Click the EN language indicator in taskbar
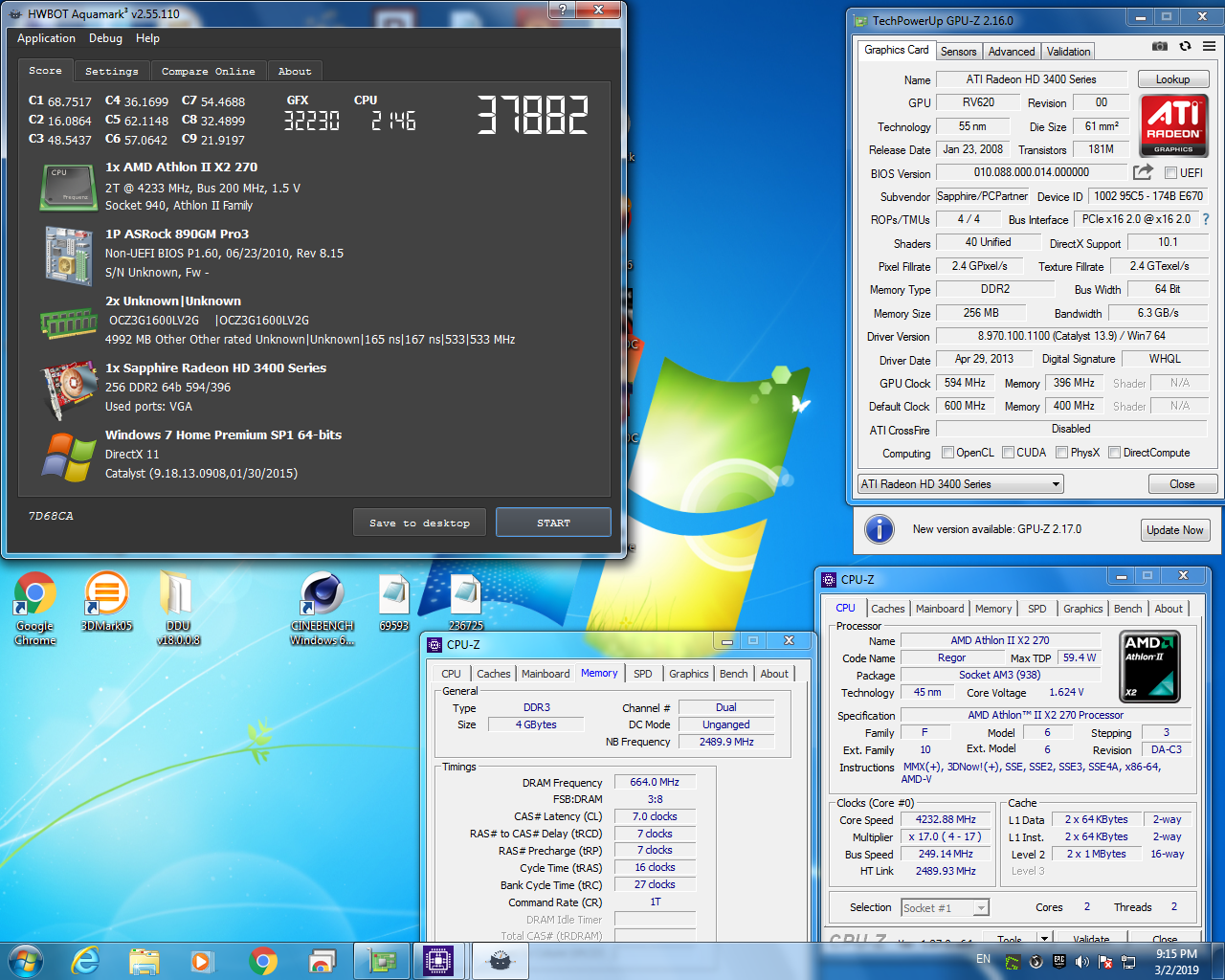The width and height of the screenshot is (1225, 980). tap(983, 959)
